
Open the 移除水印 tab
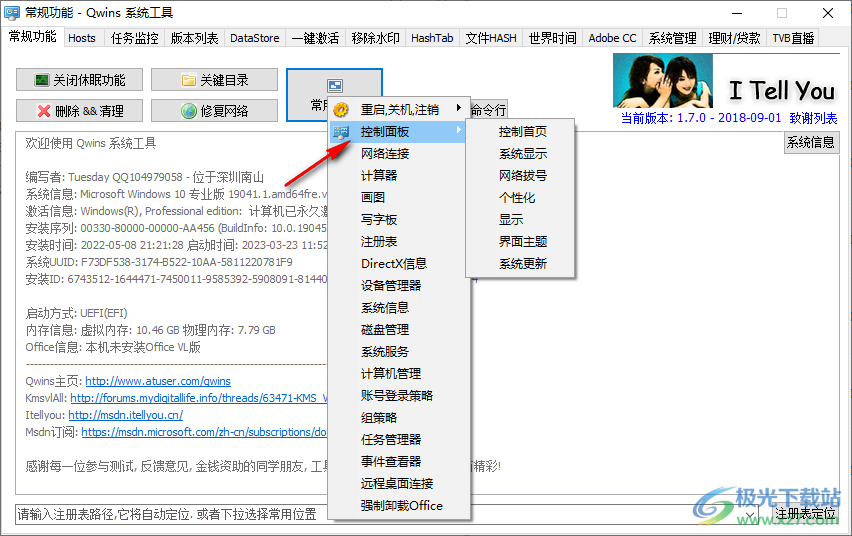375,38
